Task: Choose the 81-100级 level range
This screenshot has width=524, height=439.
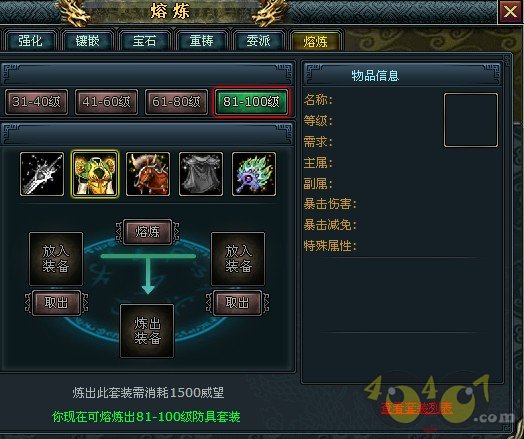Action: pyautogui.click(x=251, y=102)
